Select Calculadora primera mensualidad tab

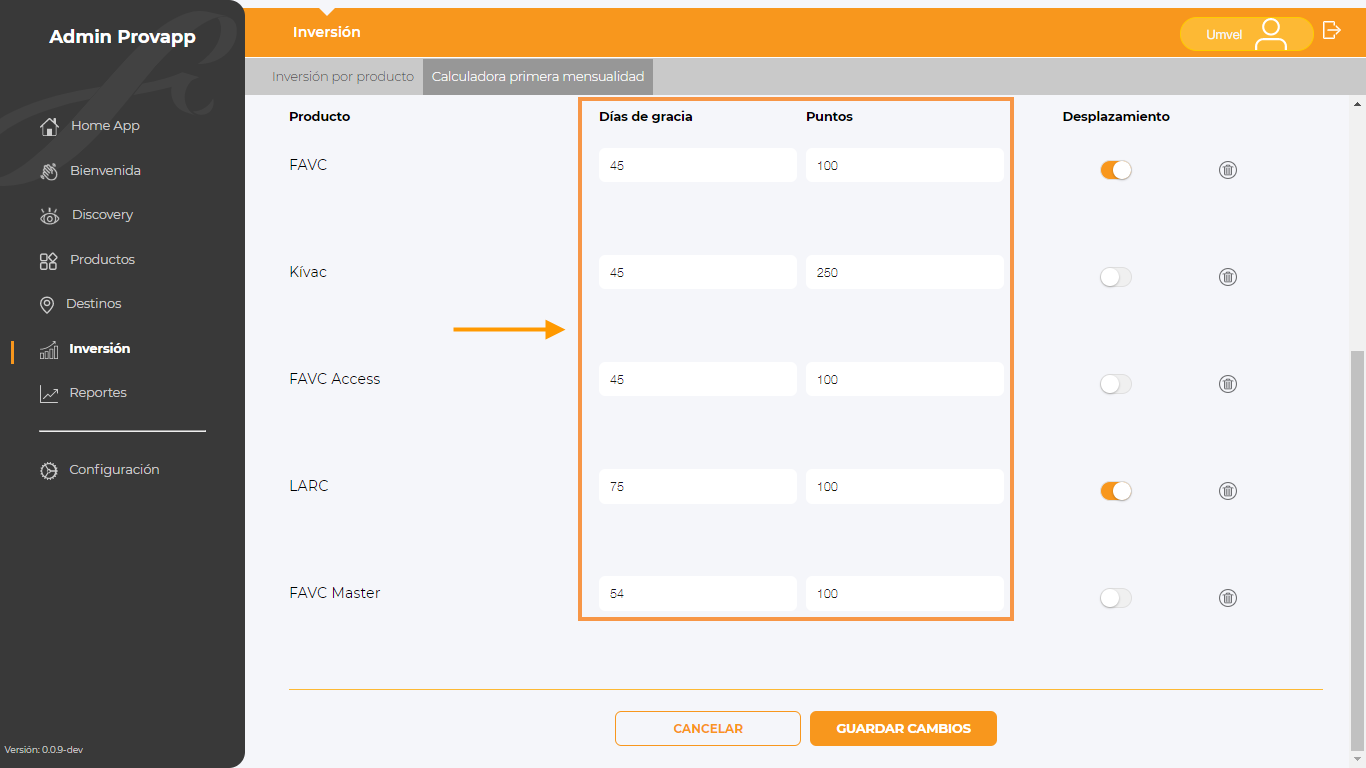(x=538, y=76)
